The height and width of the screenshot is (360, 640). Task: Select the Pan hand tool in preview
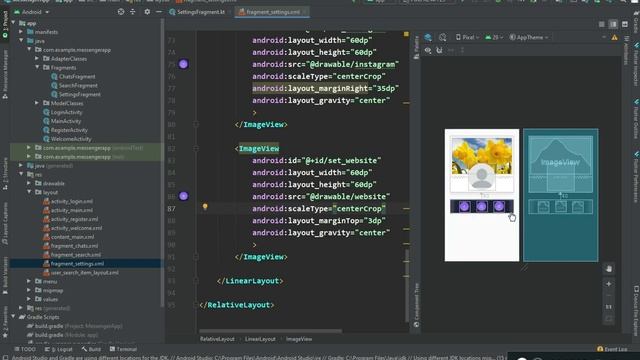pyautogui.click(x=609, y=269)
